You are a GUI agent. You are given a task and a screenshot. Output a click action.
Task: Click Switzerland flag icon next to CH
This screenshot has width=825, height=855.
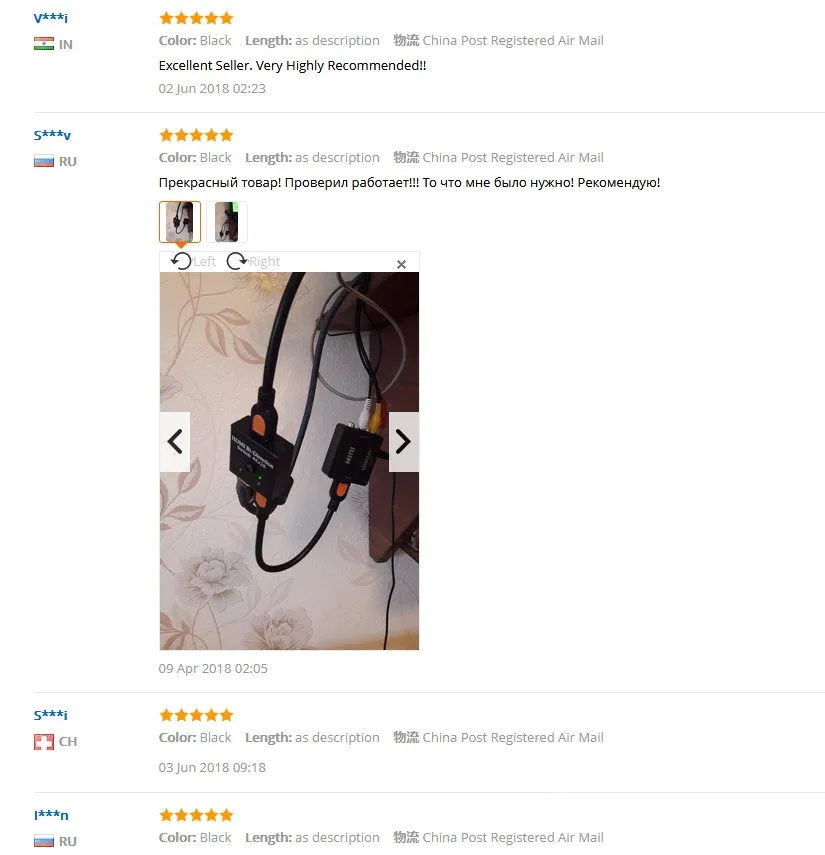(44, 742)
